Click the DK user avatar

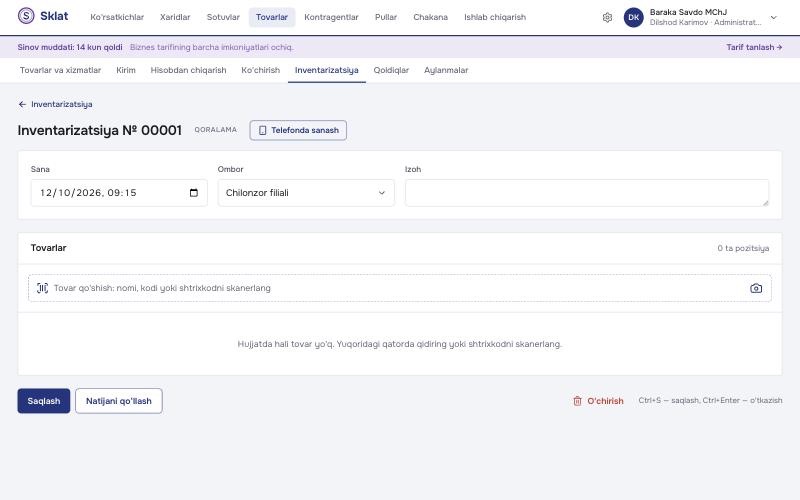coord(633,17)
